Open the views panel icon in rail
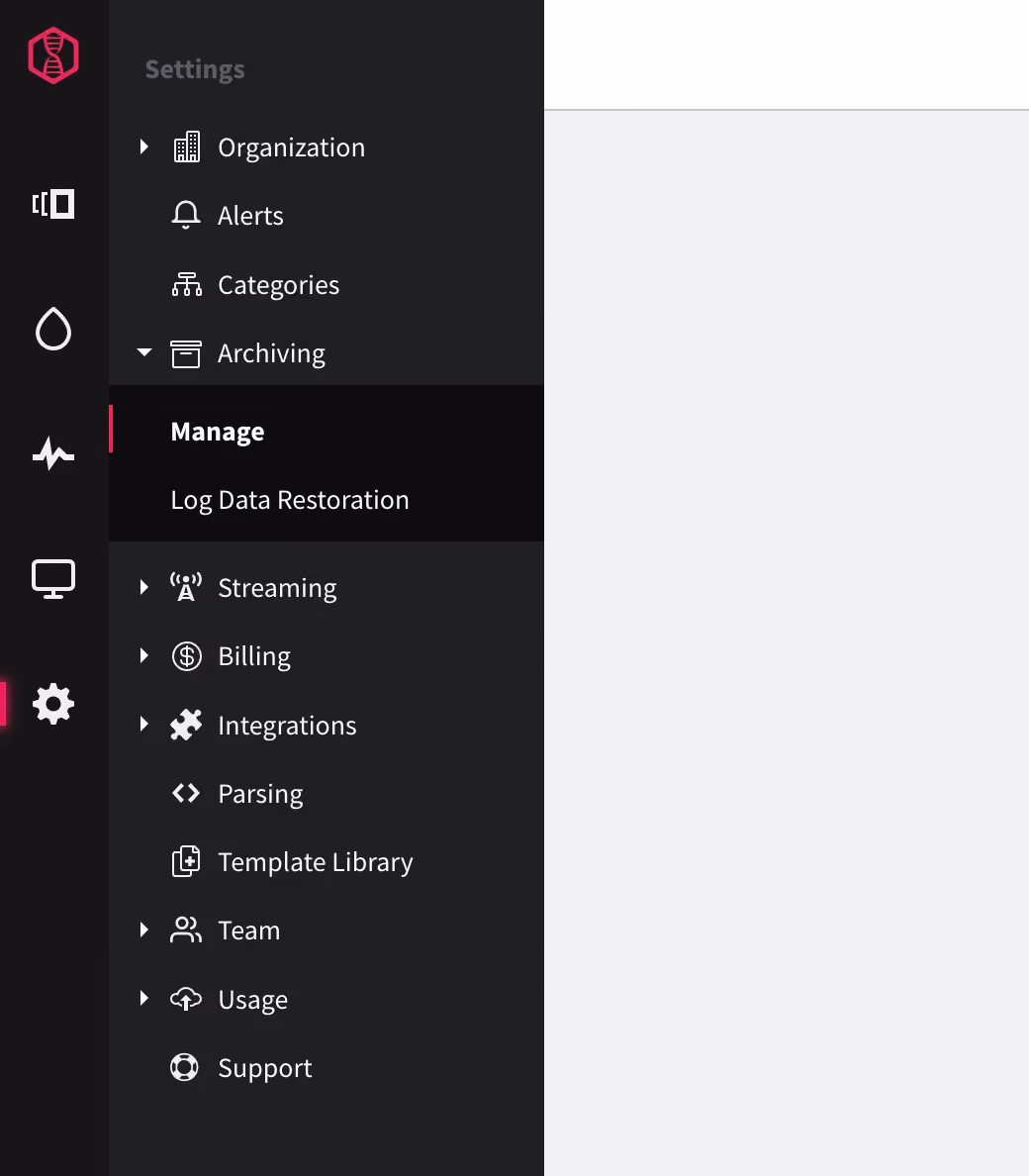The image size is (1029, 1176). coord(53,204)
